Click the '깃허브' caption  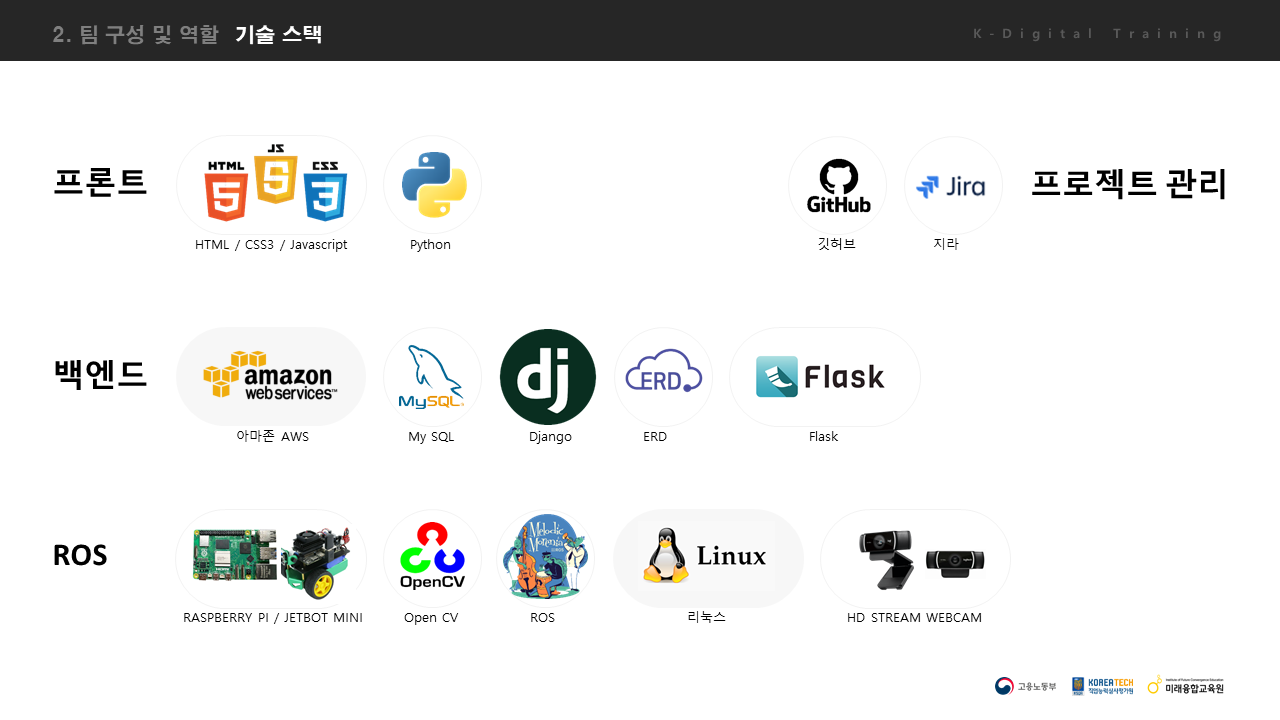tap(837, 243)
